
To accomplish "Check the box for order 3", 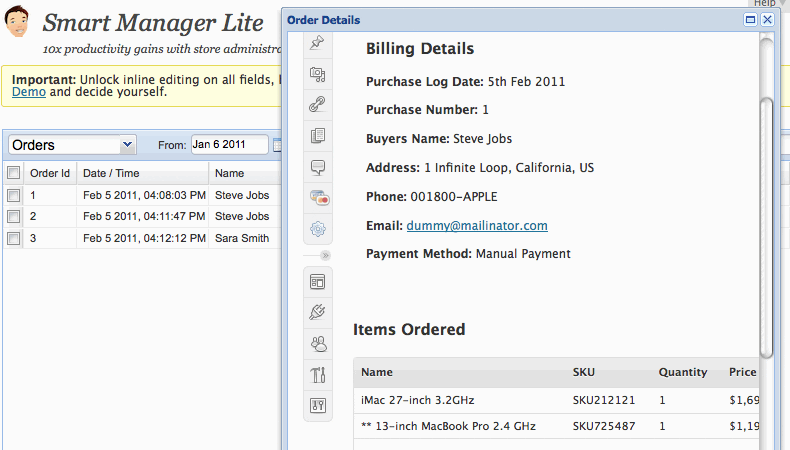I will click(x=14, y=238).
